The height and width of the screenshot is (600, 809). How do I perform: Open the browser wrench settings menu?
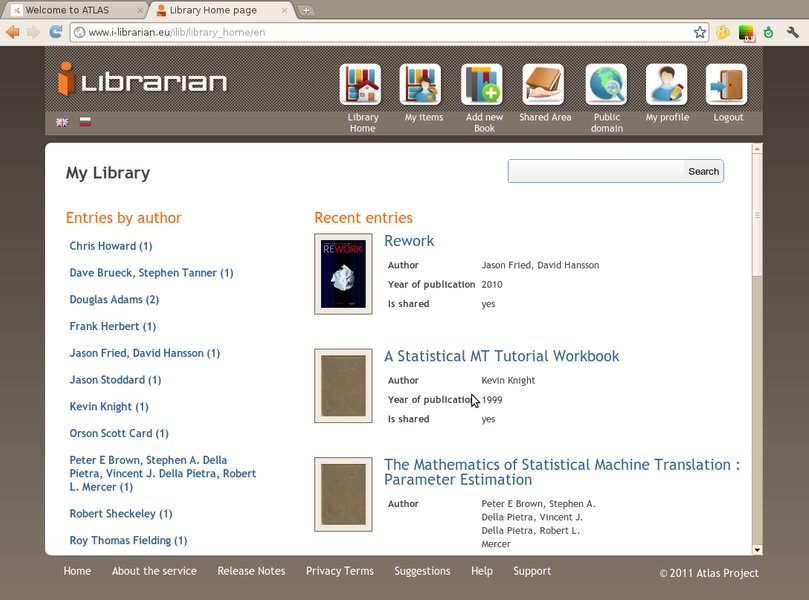tap(793, 32)
